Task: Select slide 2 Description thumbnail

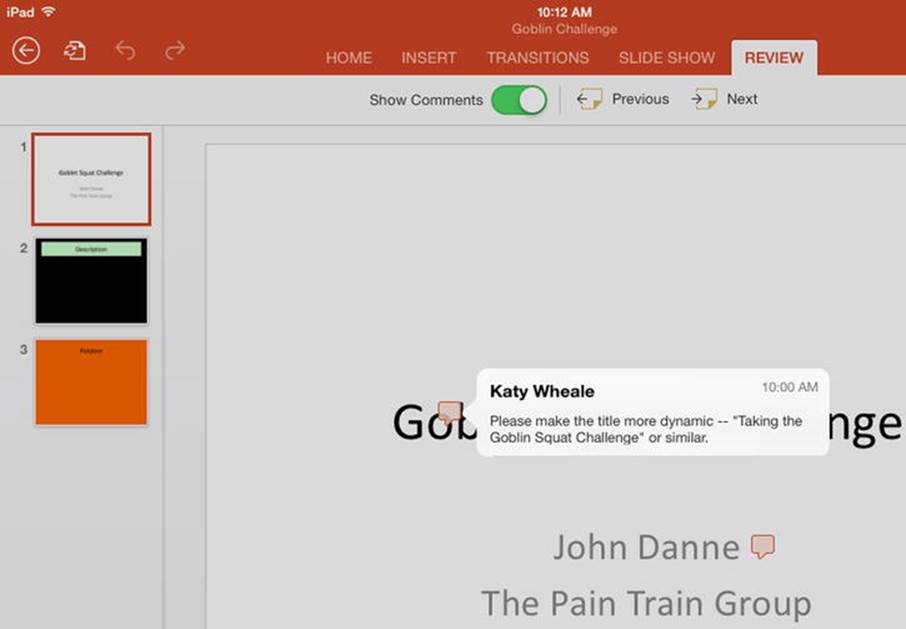Action: (91, 281)
